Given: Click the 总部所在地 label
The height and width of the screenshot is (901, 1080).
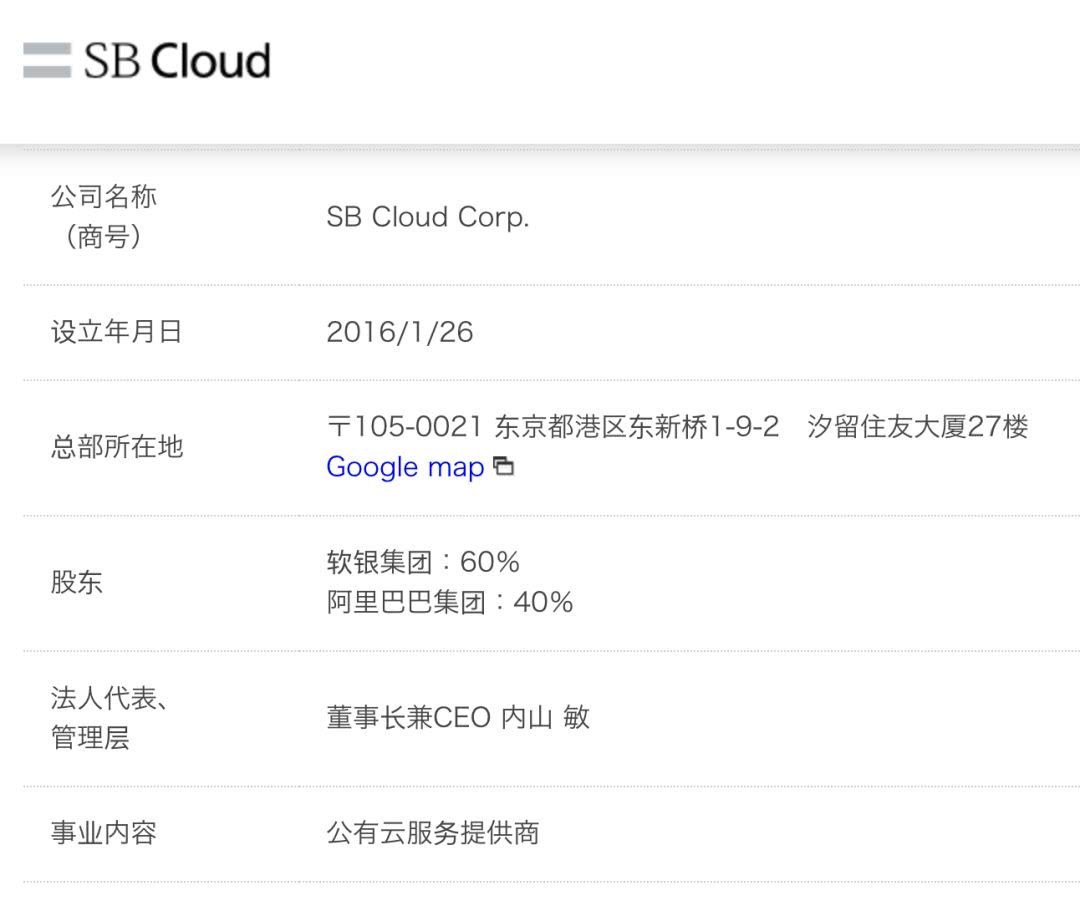Looking at the screenshot, I should point(117,446).
